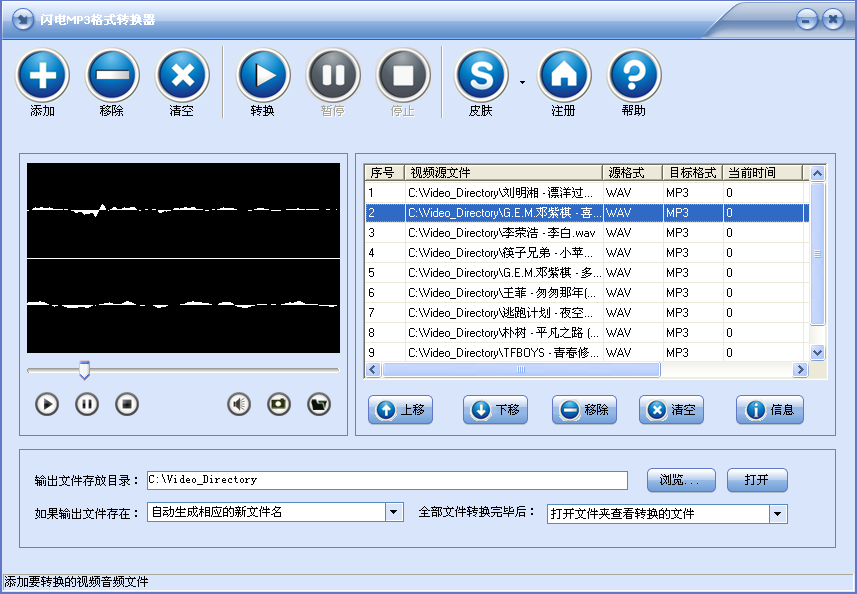Open the Help (帮助) icon
The image size is (857, 594).
tap(634, 76)
